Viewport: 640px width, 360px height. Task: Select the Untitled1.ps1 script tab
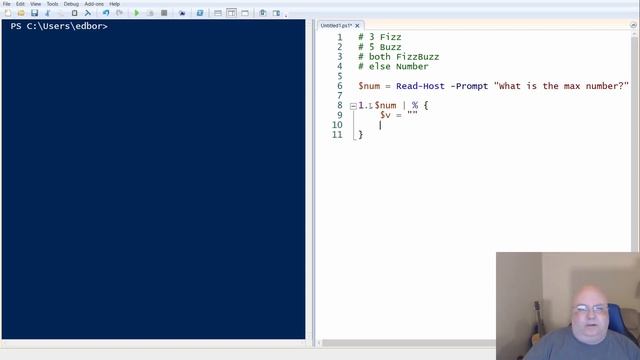coord(336,25)
